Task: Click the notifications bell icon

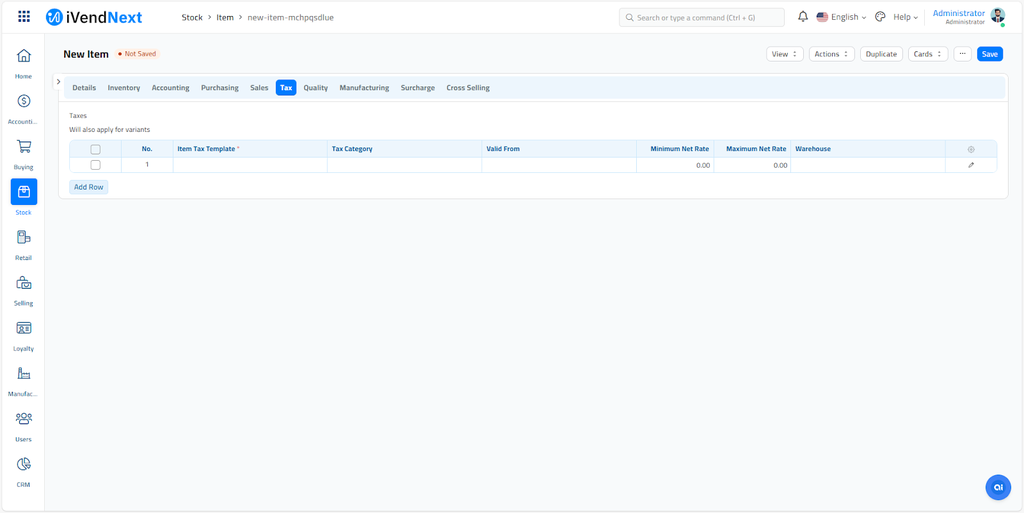Action: (802, 17)
